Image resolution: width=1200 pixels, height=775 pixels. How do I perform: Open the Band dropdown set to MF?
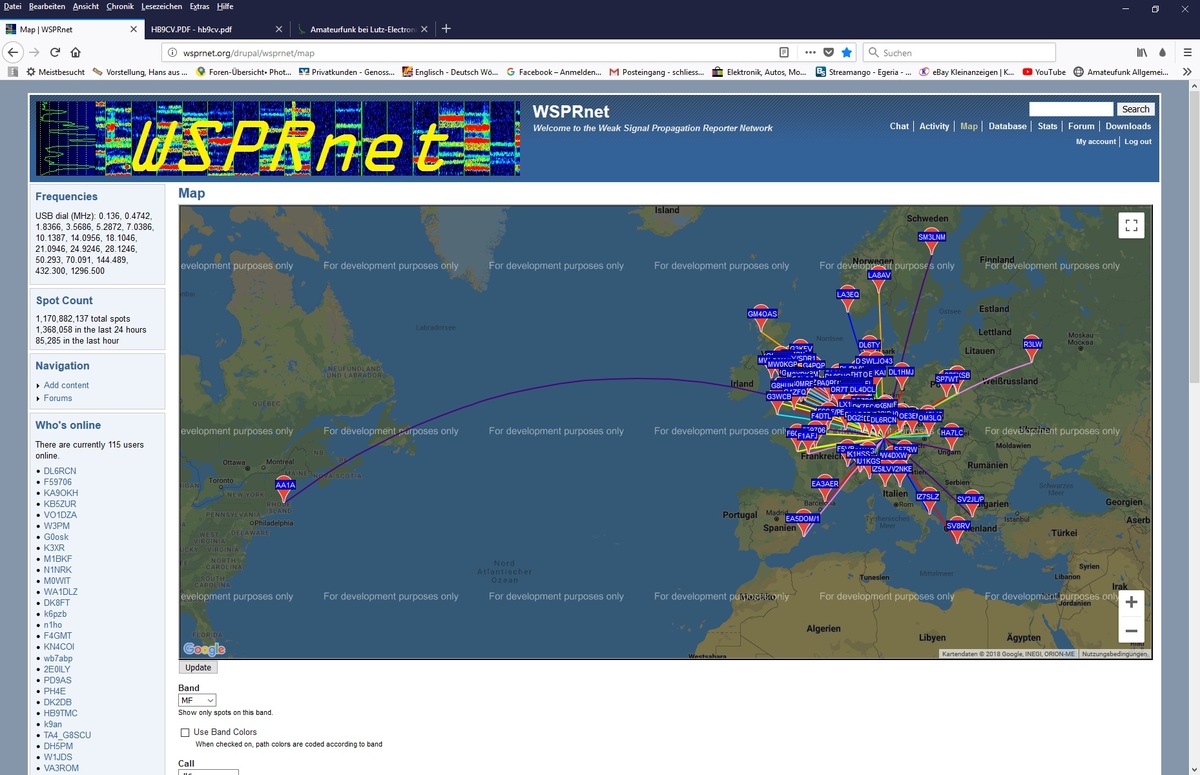198,700
